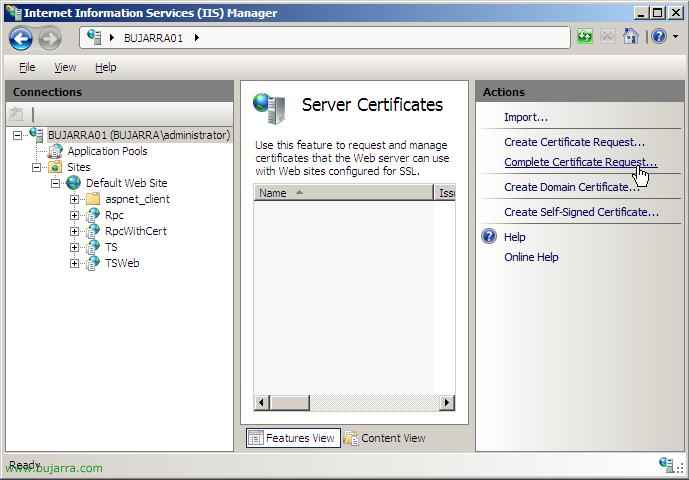The image size is (689, 480).
Task: Click the Sites folder icon
Action: click(55, 167)
